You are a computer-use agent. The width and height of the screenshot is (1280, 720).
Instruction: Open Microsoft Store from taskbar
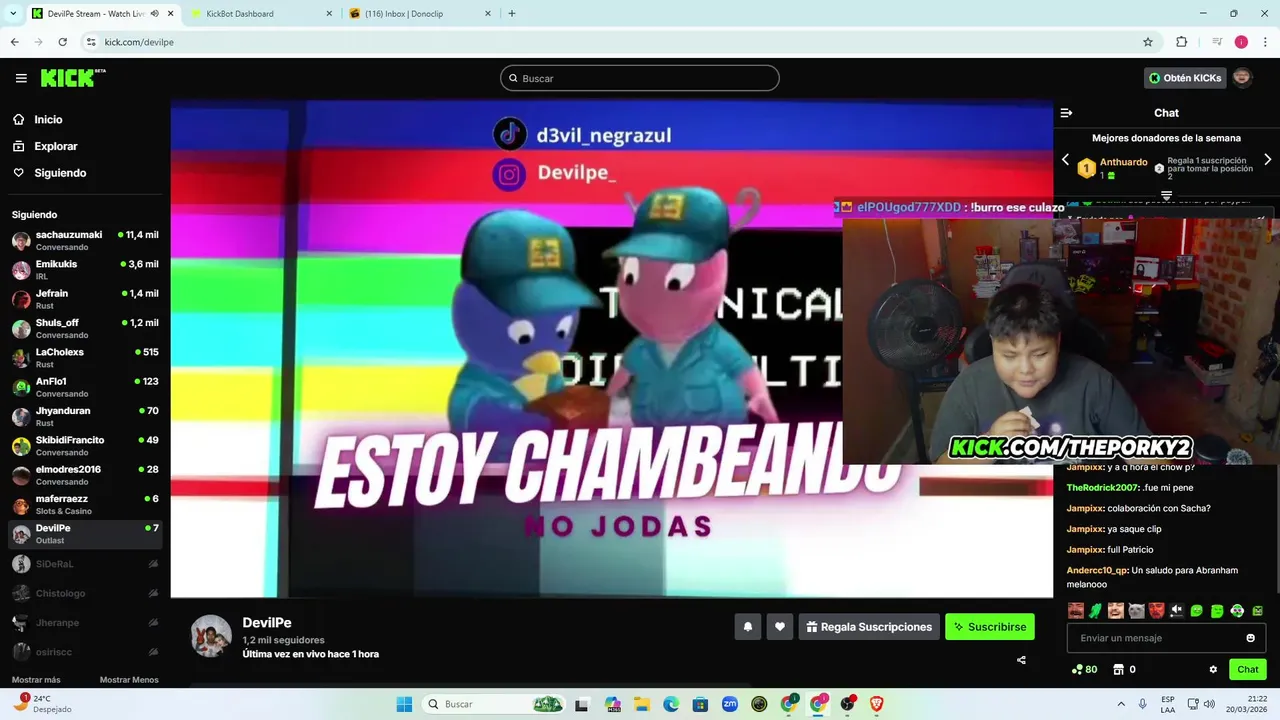701,704
